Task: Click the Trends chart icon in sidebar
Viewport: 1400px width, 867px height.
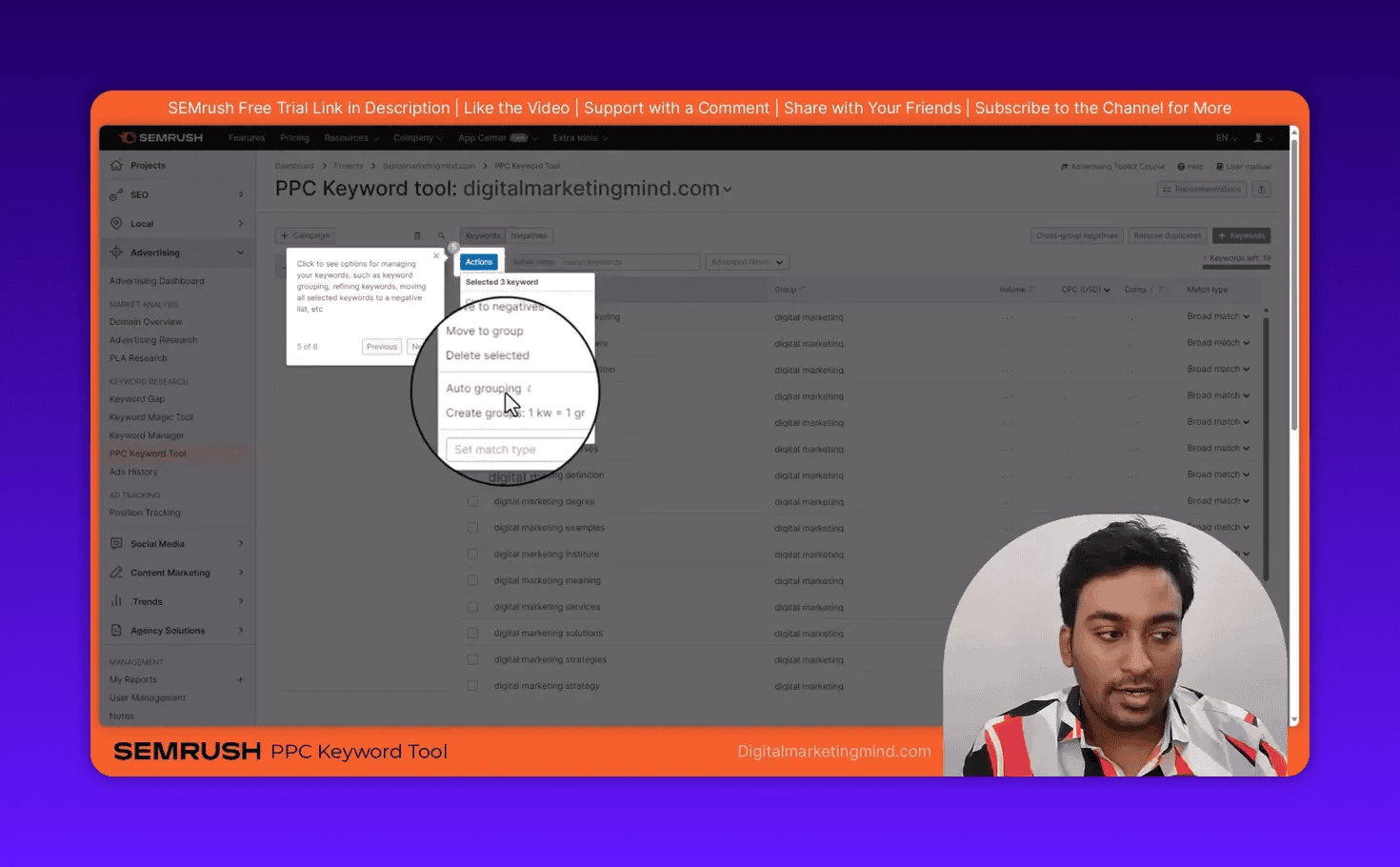Action: 117,601
